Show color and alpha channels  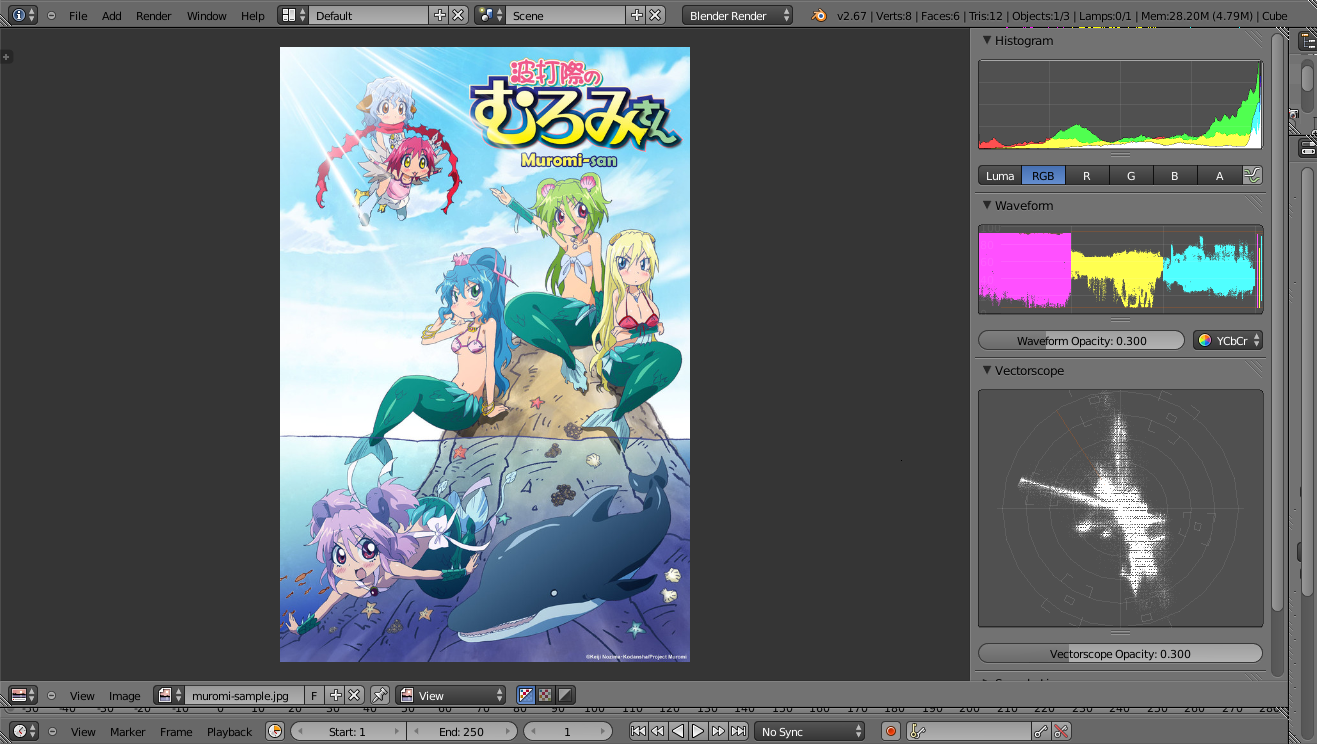click(526, 695)
